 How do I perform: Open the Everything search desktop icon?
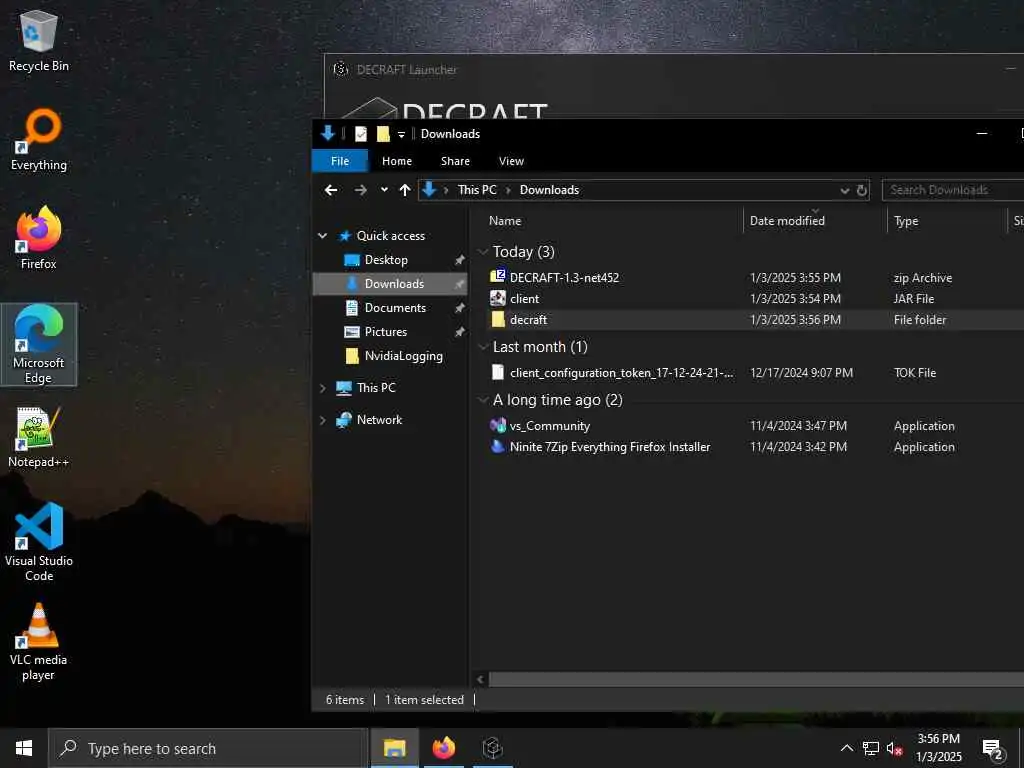coord(39,140)
